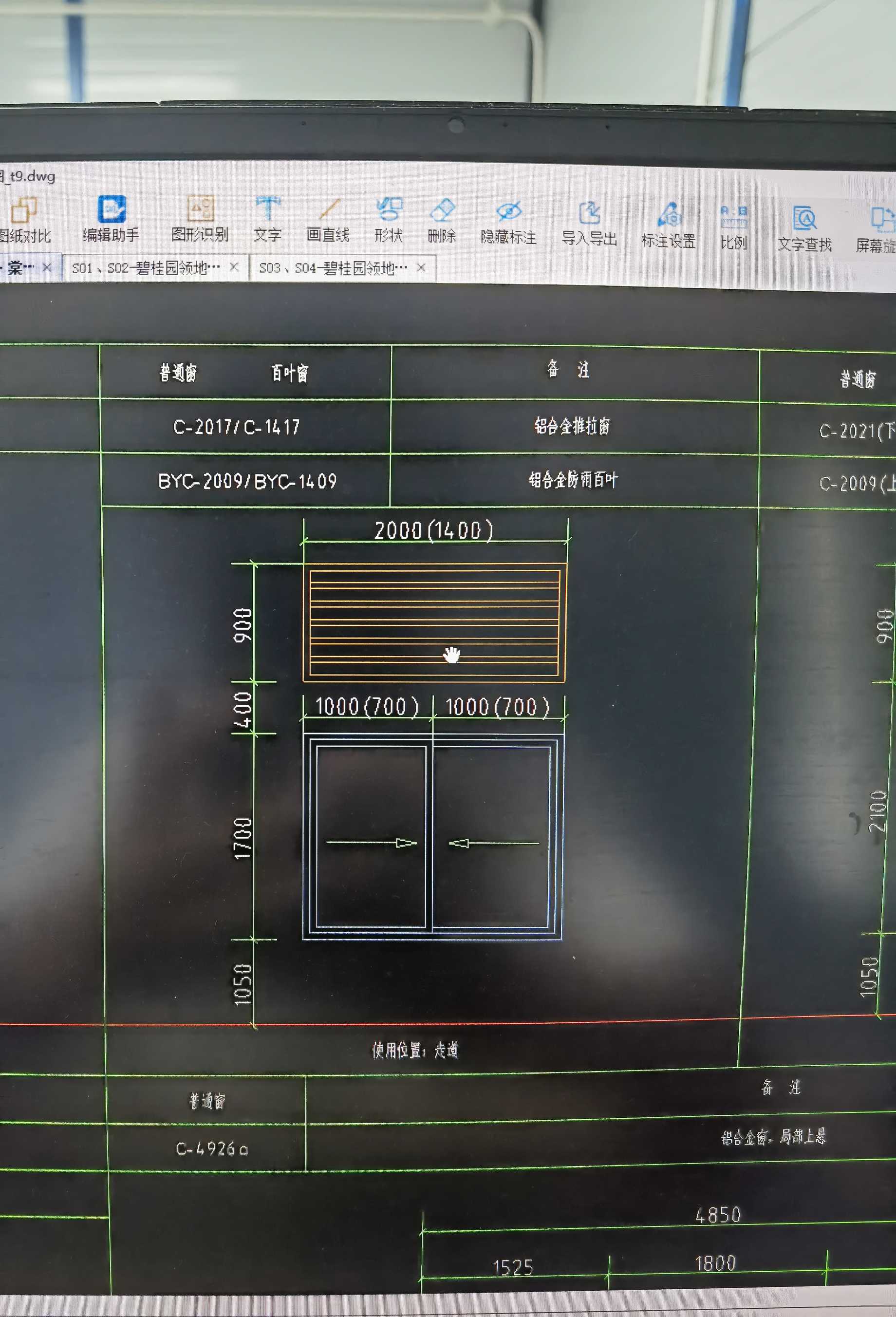This screenshot has width=896, height=1317.
Task: Activate the 图形识别 shape recognition tool
Action: tap(200, 219)
